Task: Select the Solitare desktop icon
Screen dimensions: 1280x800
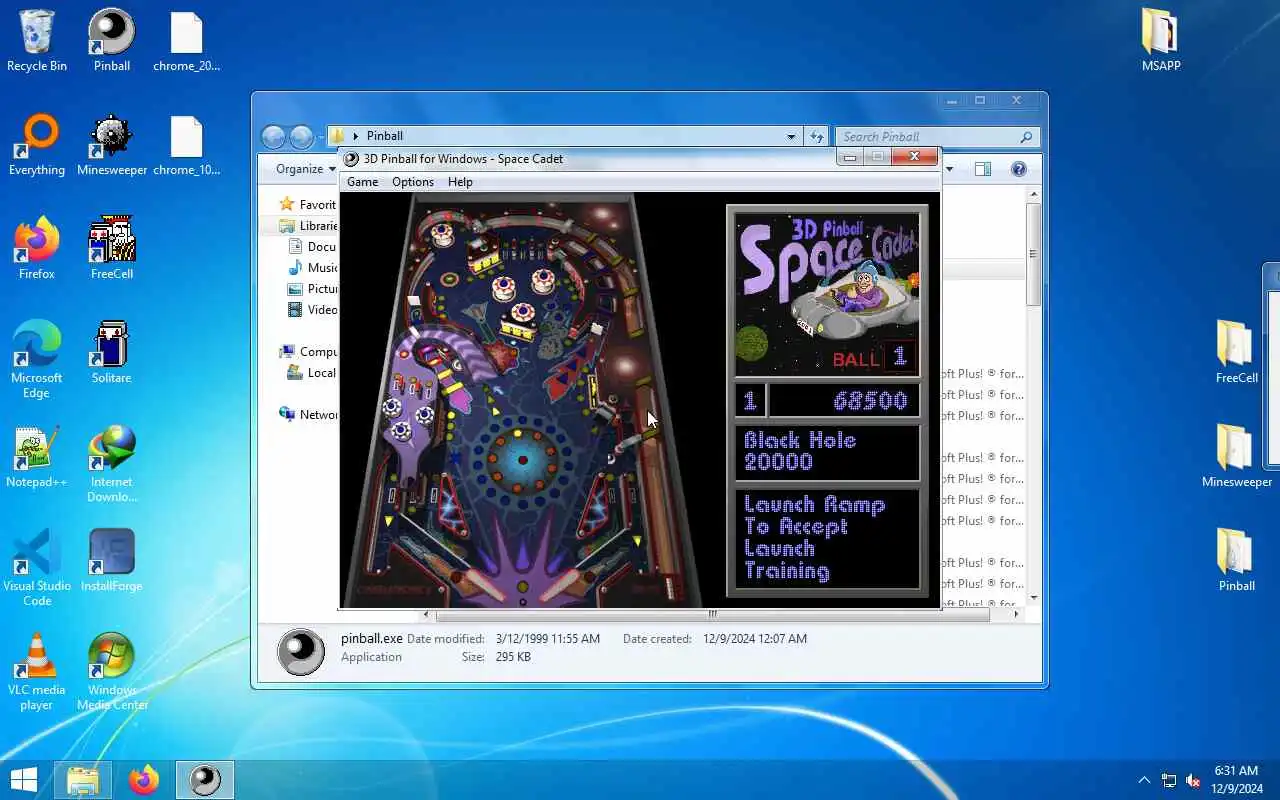Action: [x=112, y=353]
